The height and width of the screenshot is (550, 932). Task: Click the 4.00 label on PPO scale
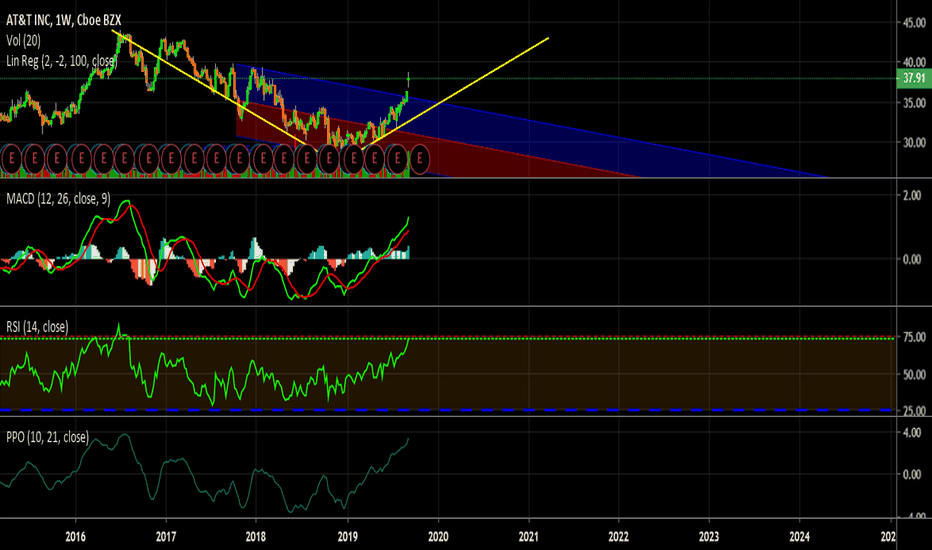point(912,432)
